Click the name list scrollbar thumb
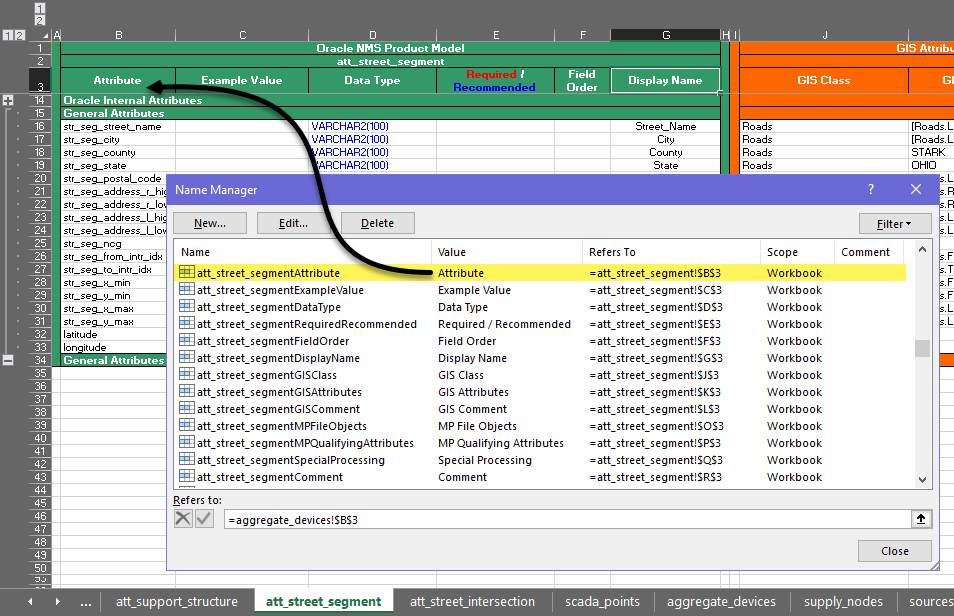Image resolution: width=954 pixels, height=616 pixels. click(922, 348)
